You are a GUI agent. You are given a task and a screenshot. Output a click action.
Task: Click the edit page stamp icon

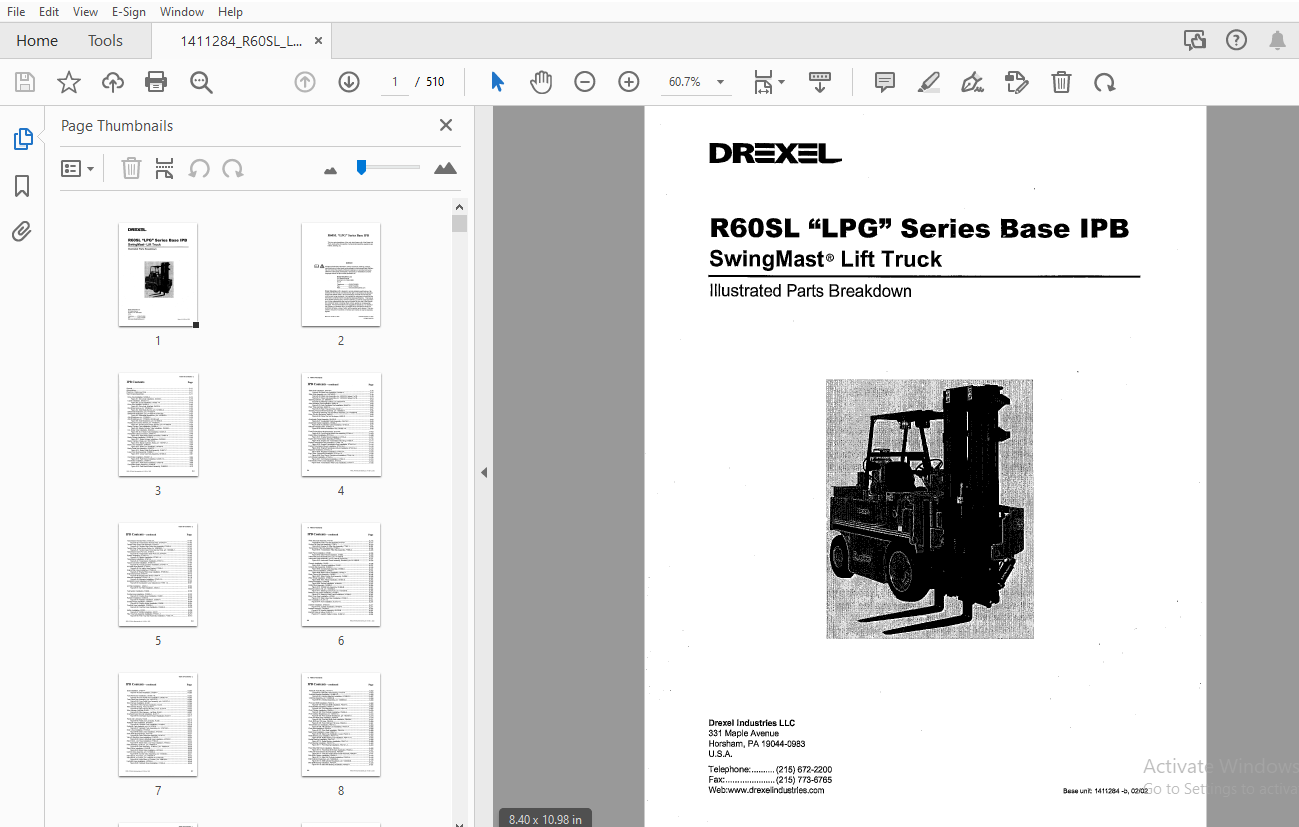1016,82
